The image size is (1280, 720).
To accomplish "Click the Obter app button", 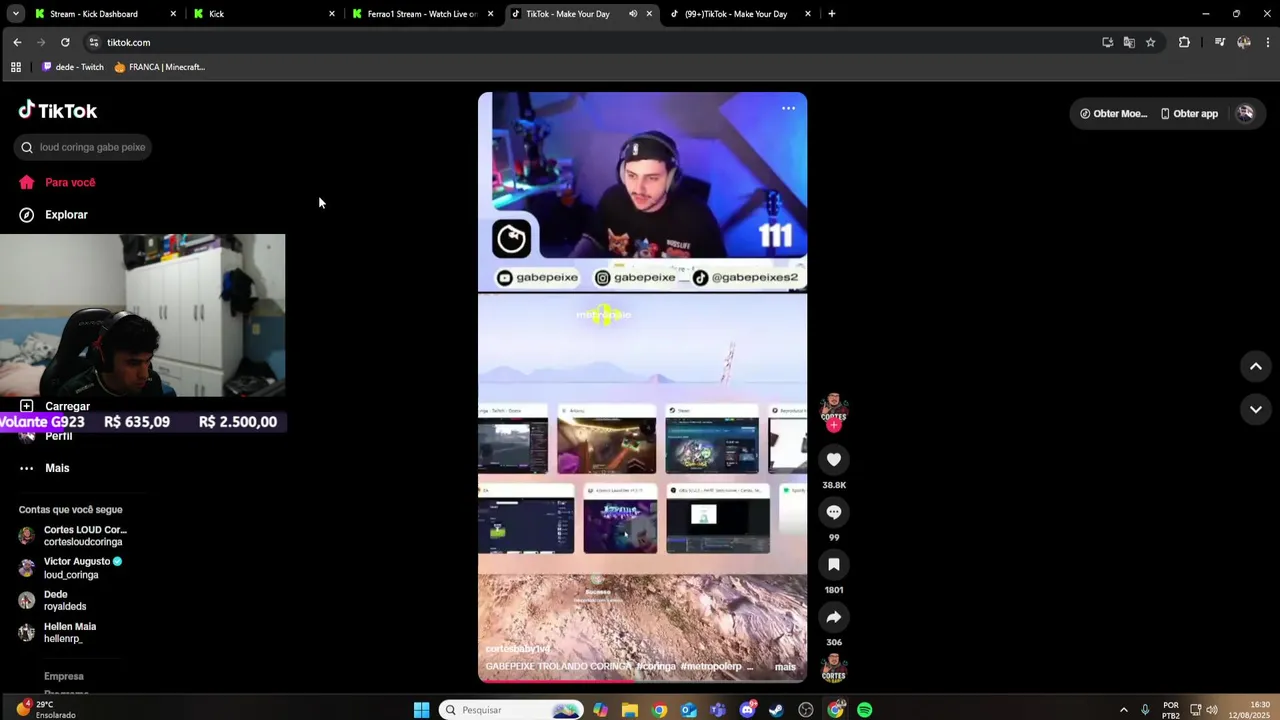I will [x=1189, y=114].
